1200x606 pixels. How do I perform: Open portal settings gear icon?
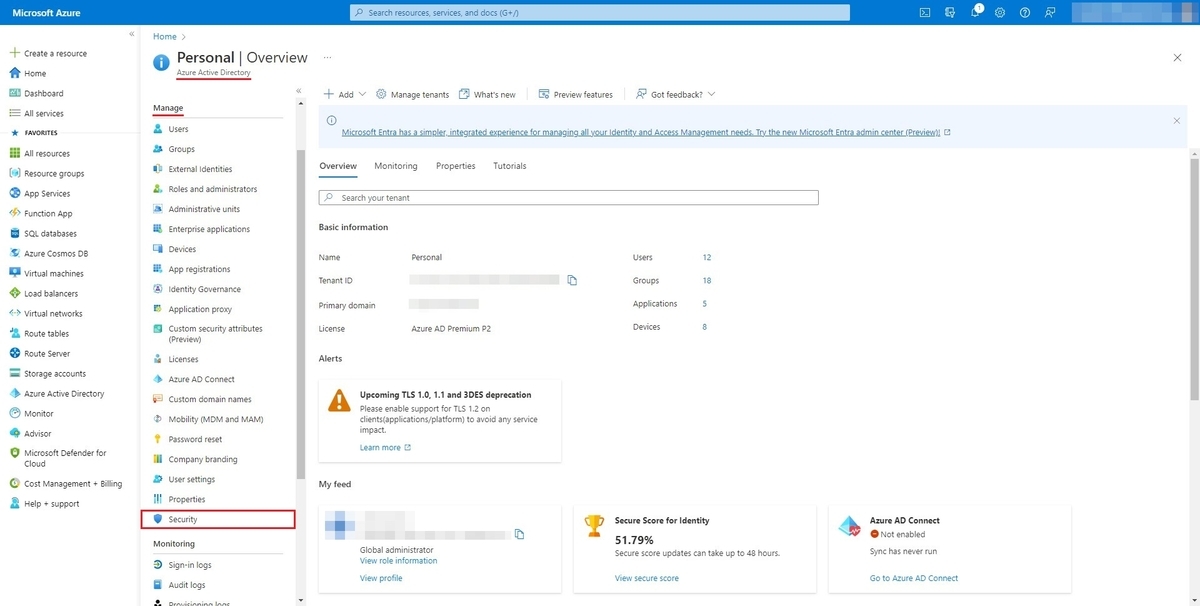pyautogui.click(x=1000, y=13)
